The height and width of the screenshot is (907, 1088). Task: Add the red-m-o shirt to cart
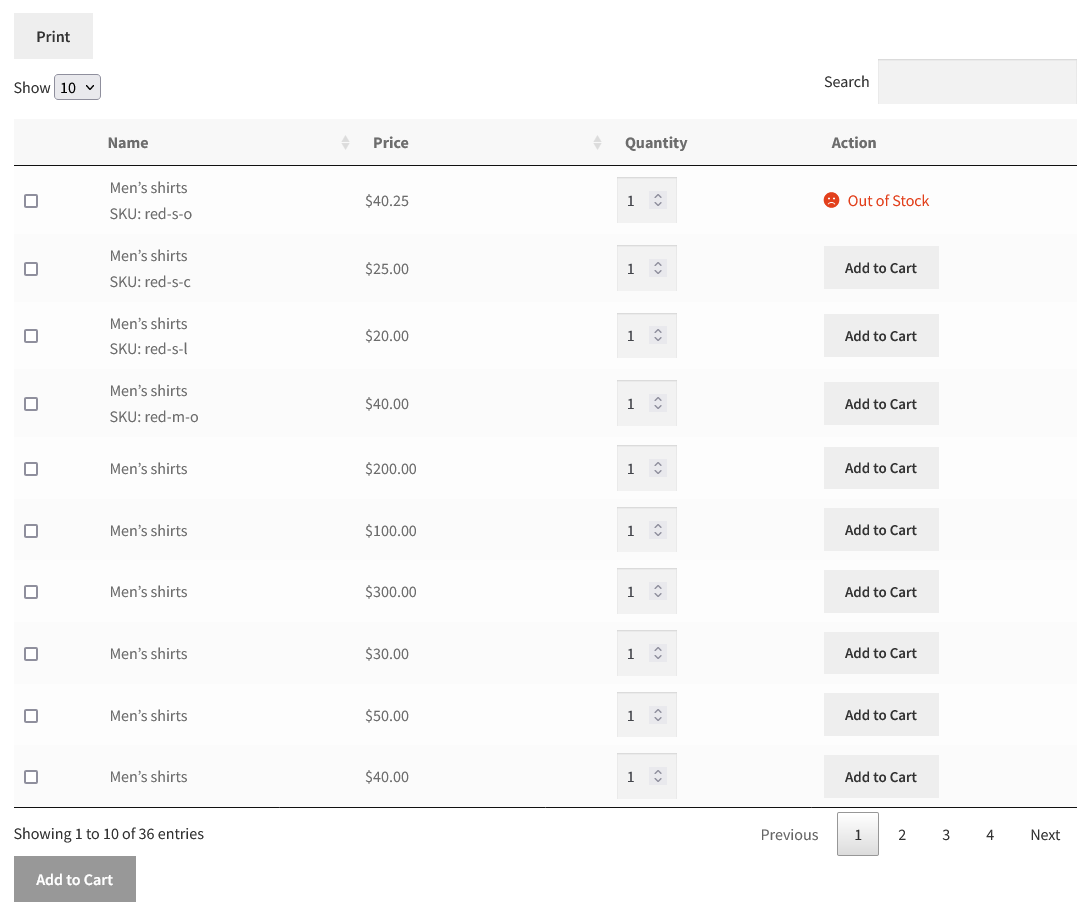point(881,404)
